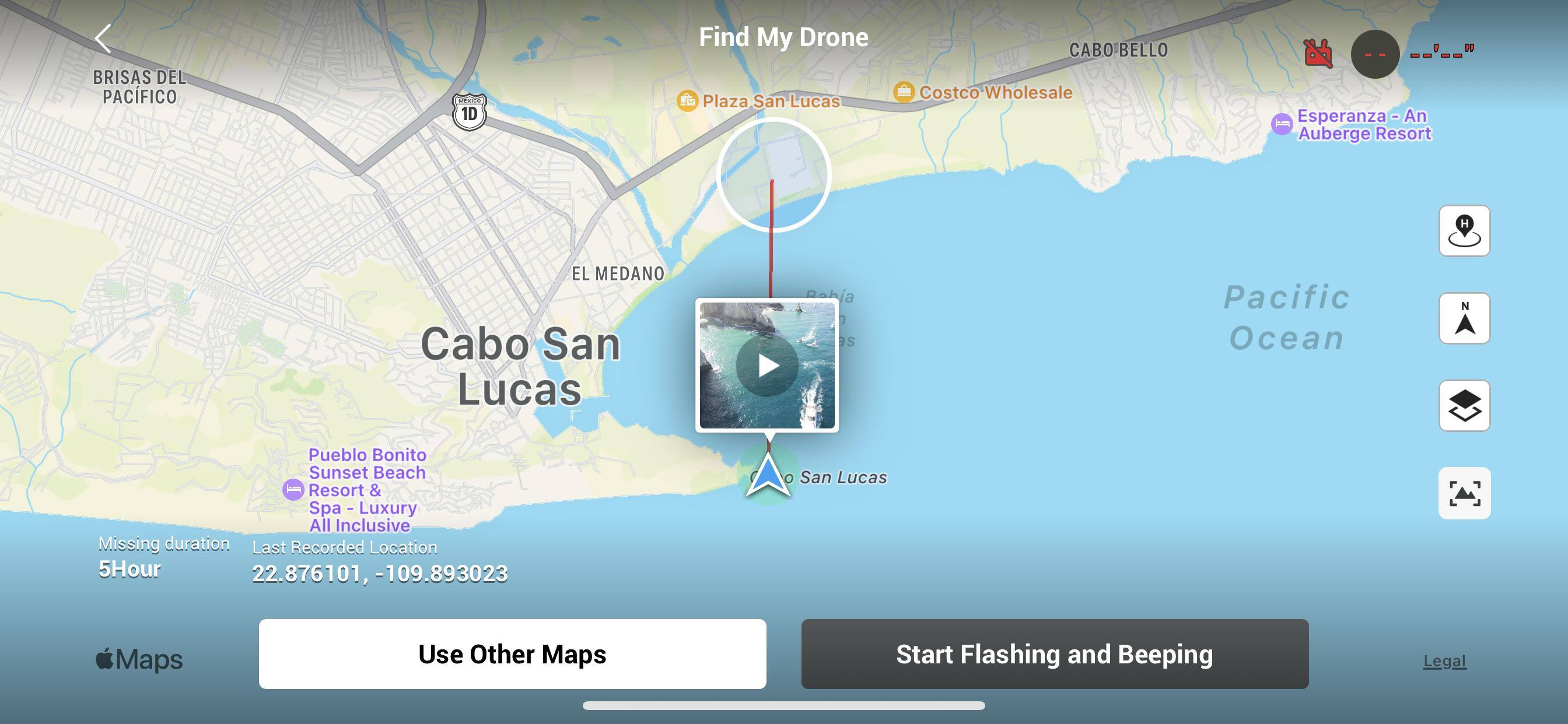The image size is (1568, 724).
Task: Tap the north compass orientation button
Action: click(x=1464, y=318)
